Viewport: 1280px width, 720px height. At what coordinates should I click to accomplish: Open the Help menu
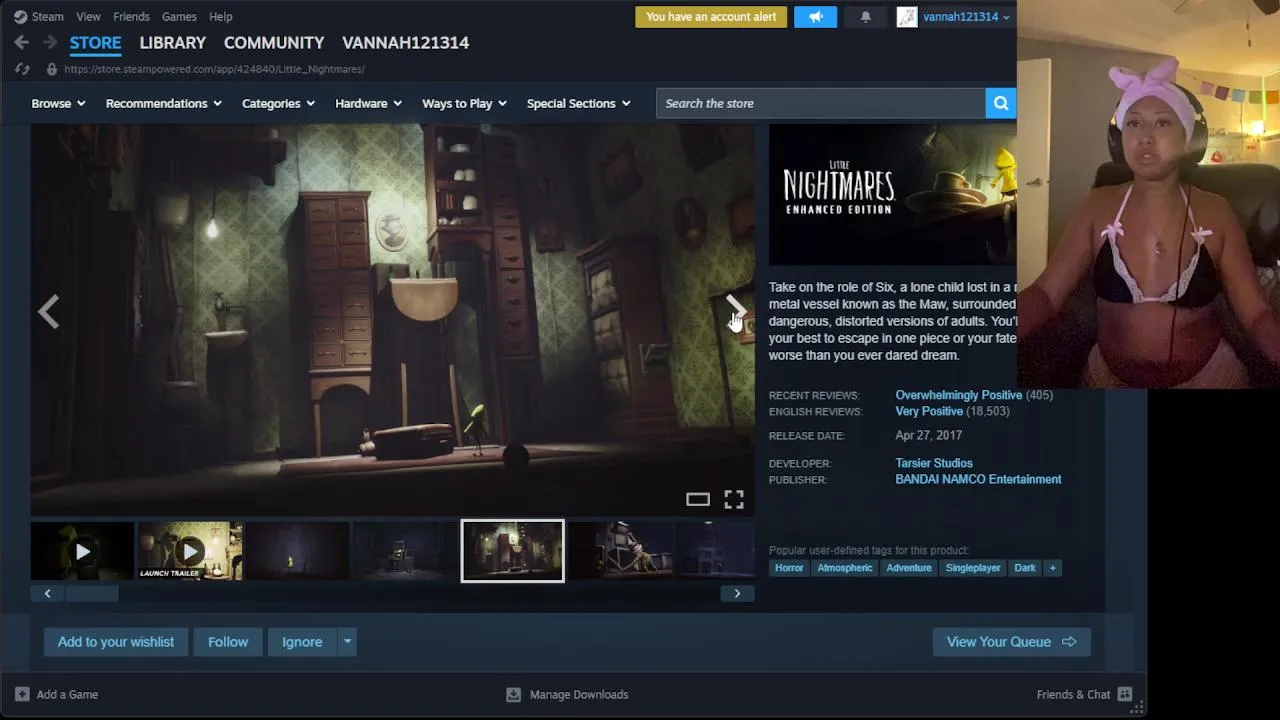220,16
